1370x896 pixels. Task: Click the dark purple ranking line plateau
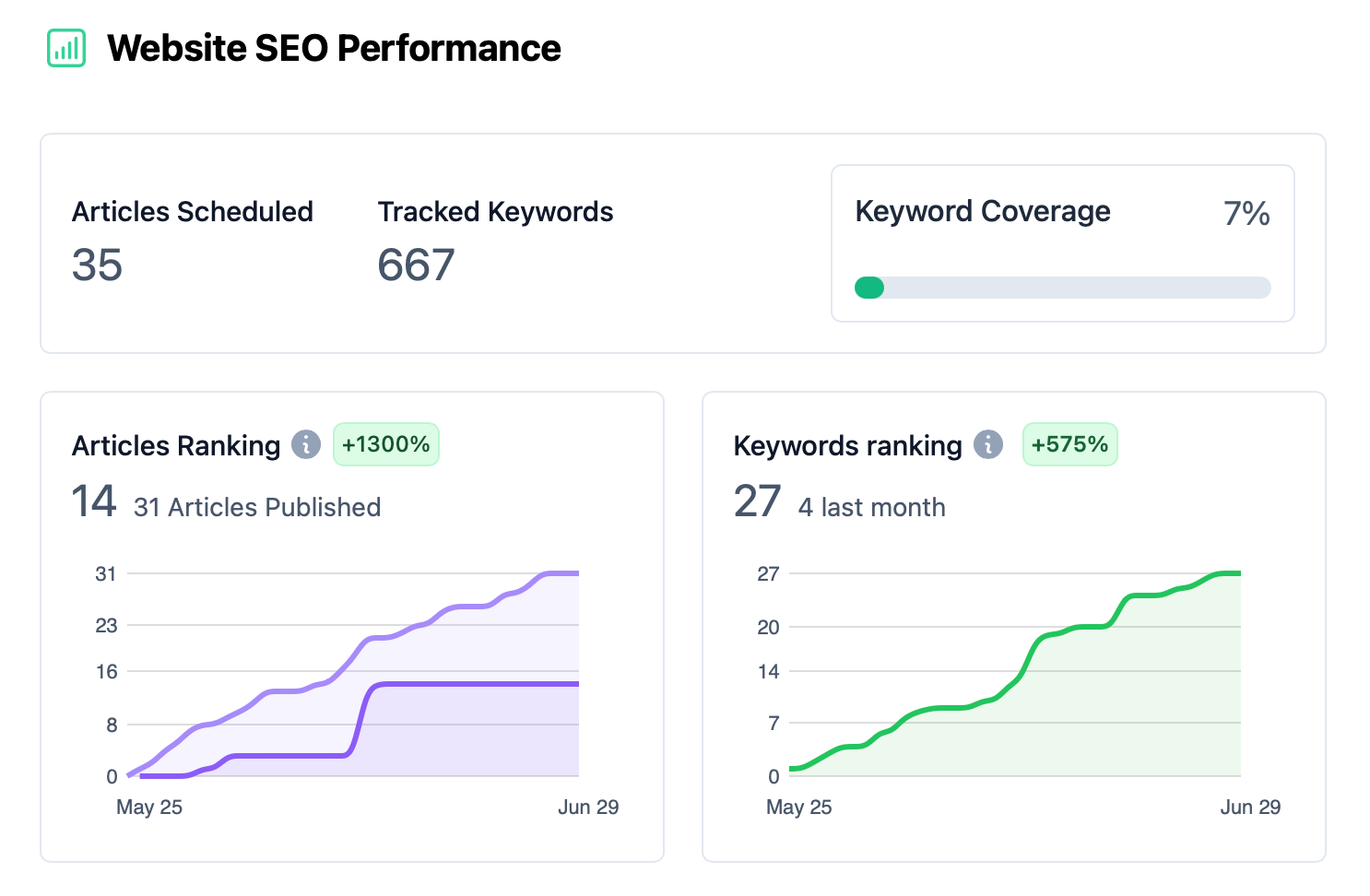pos(479,684)
